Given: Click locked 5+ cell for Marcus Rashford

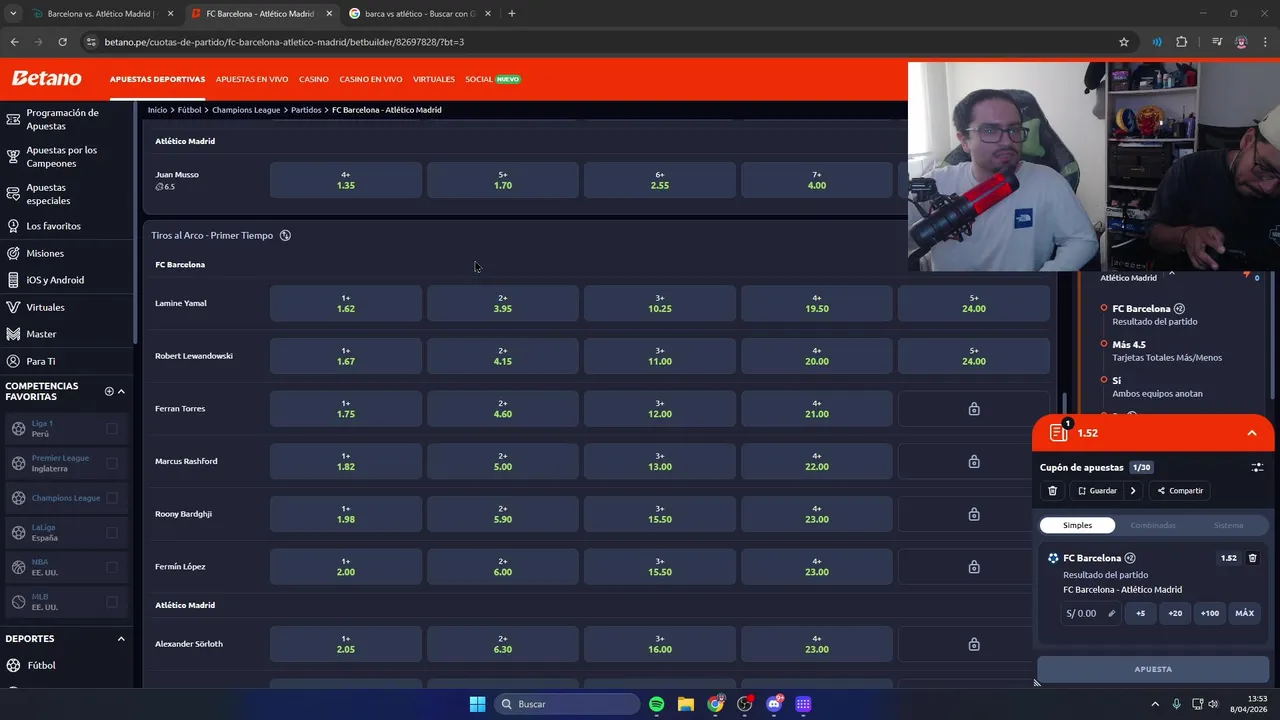Looking at the screenshot, I should click(x=974, y=462).
